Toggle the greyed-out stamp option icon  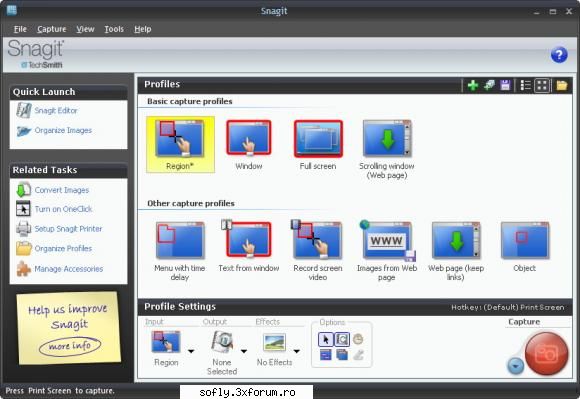point(358,355)
